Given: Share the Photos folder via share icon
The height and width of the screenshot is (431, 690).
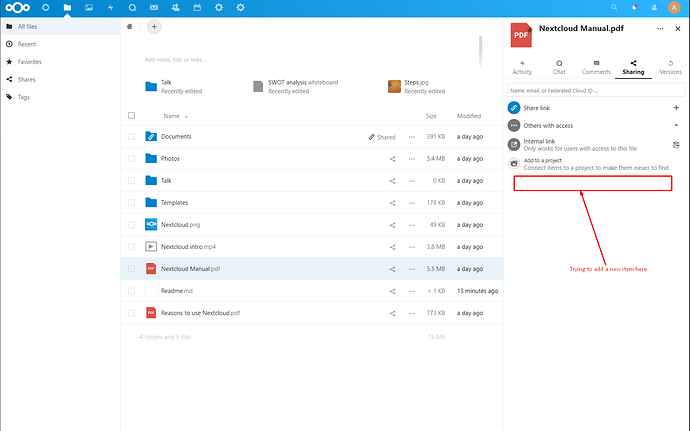Looking at the screenshot, I should point(392,159).
